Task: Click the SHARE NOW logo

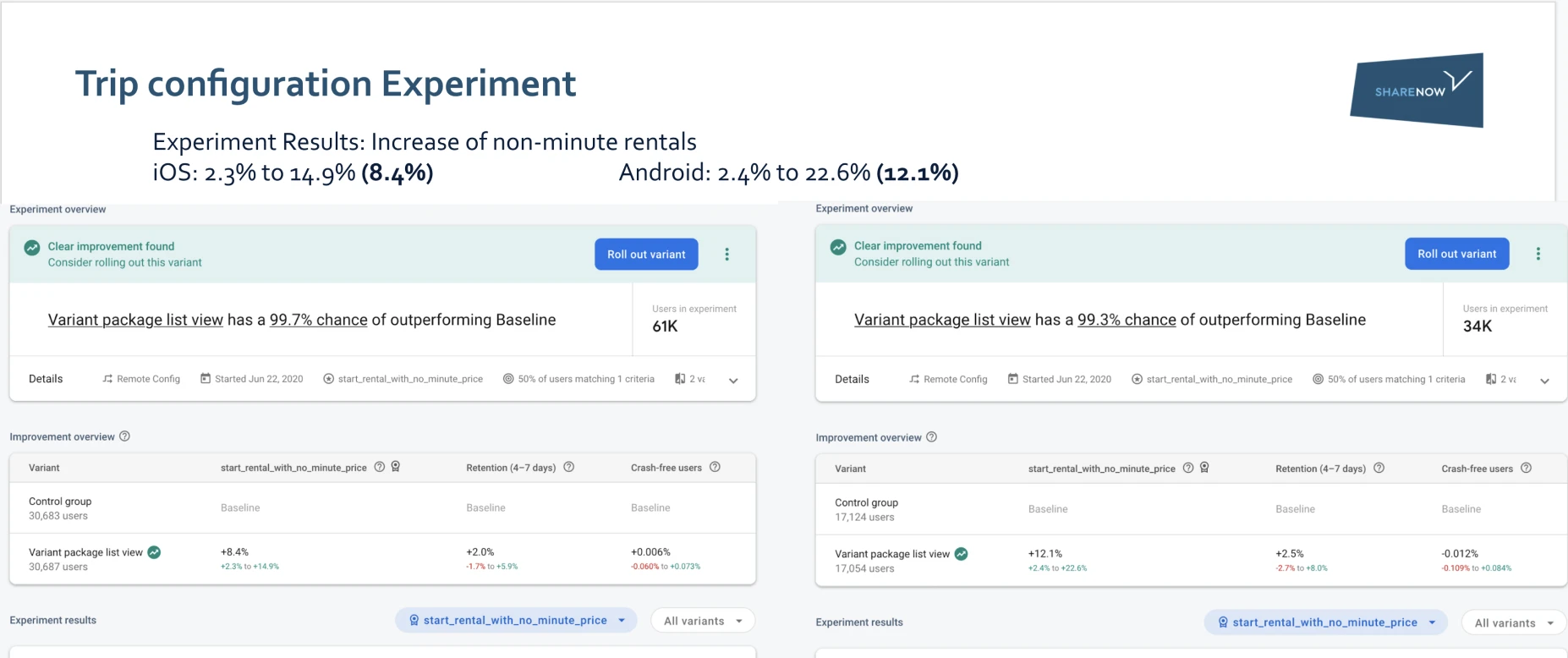Action: (1417, 90)
